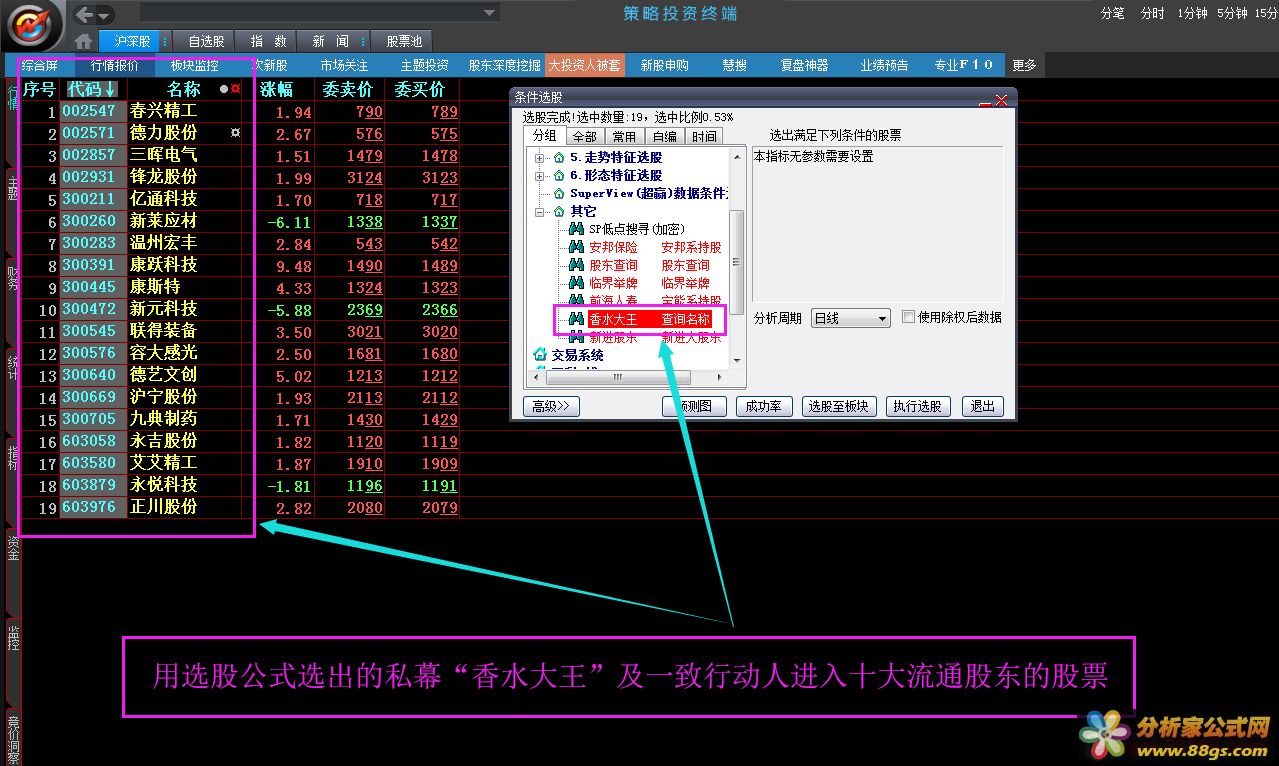The image size is (1279, 766).
Task: Open the back history dropdown arrow
Action: click(x=104, y=15)
